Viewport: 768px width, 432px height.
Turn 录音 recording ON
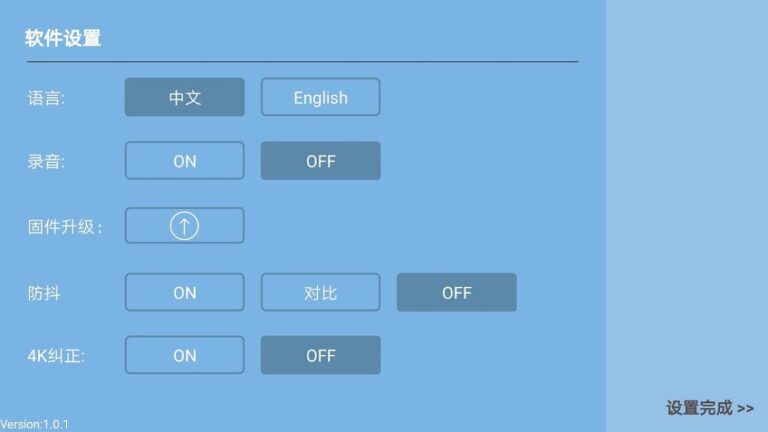point(184,161)
